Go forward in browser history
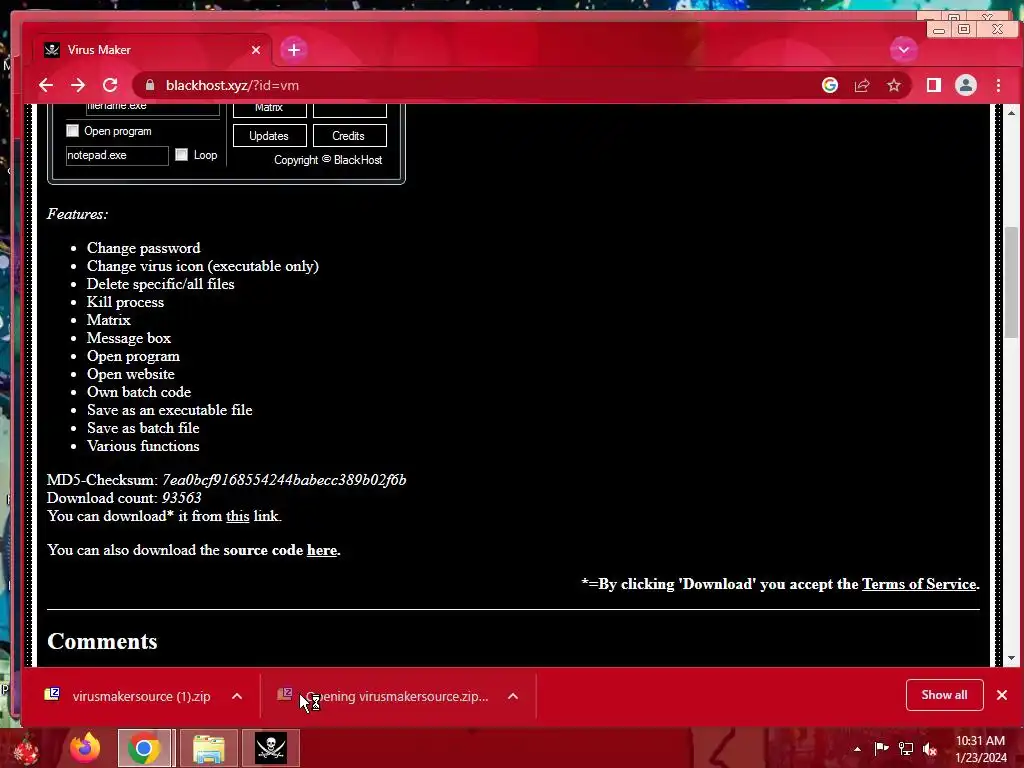1024x768 pixels. click(x=78, y=85)
